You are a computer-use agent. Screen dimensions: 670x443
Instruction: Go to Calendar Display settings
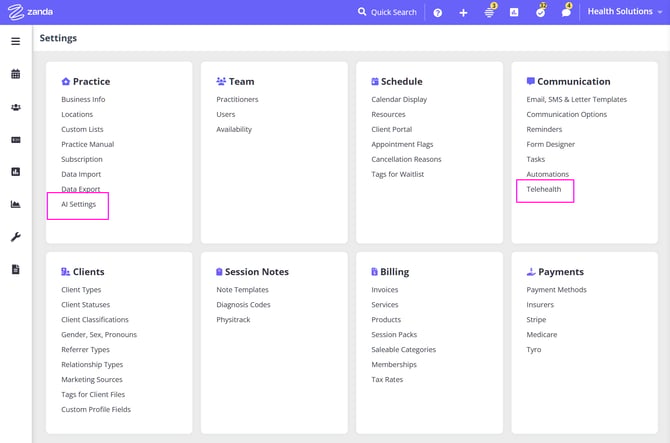click(x=399, y=99)
